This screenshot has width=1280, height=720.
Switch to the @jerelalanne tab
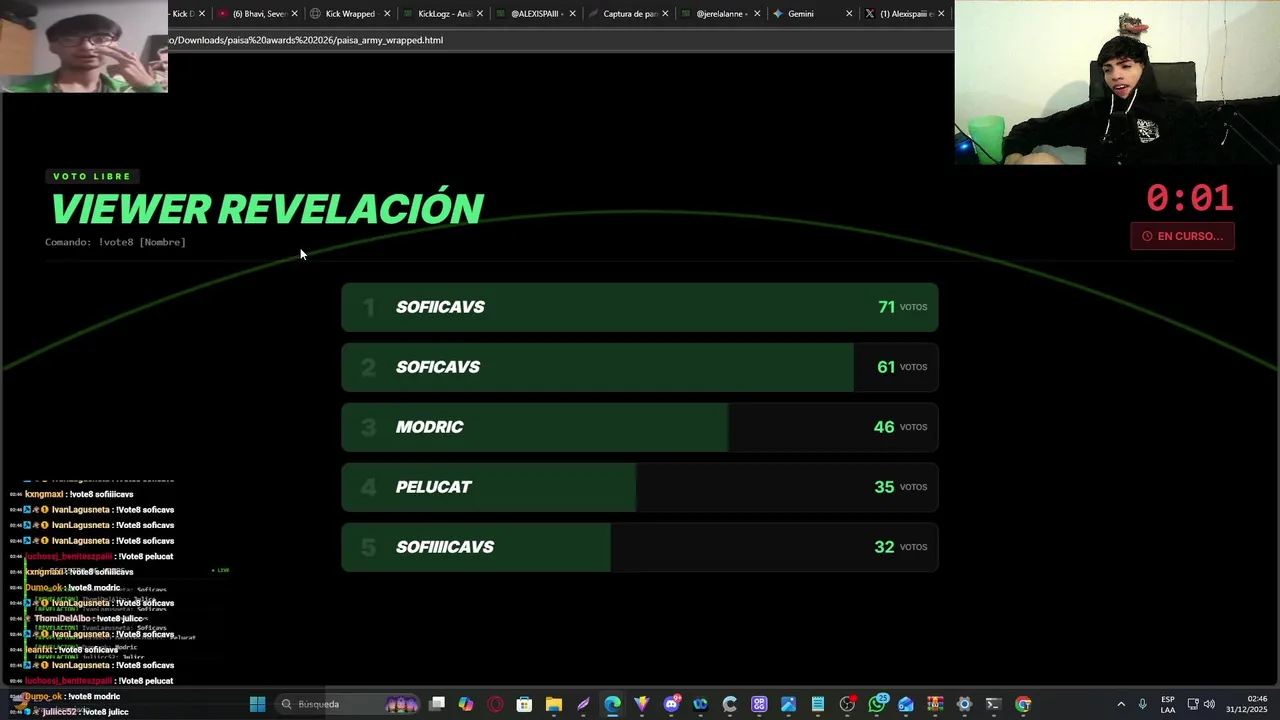722,14
